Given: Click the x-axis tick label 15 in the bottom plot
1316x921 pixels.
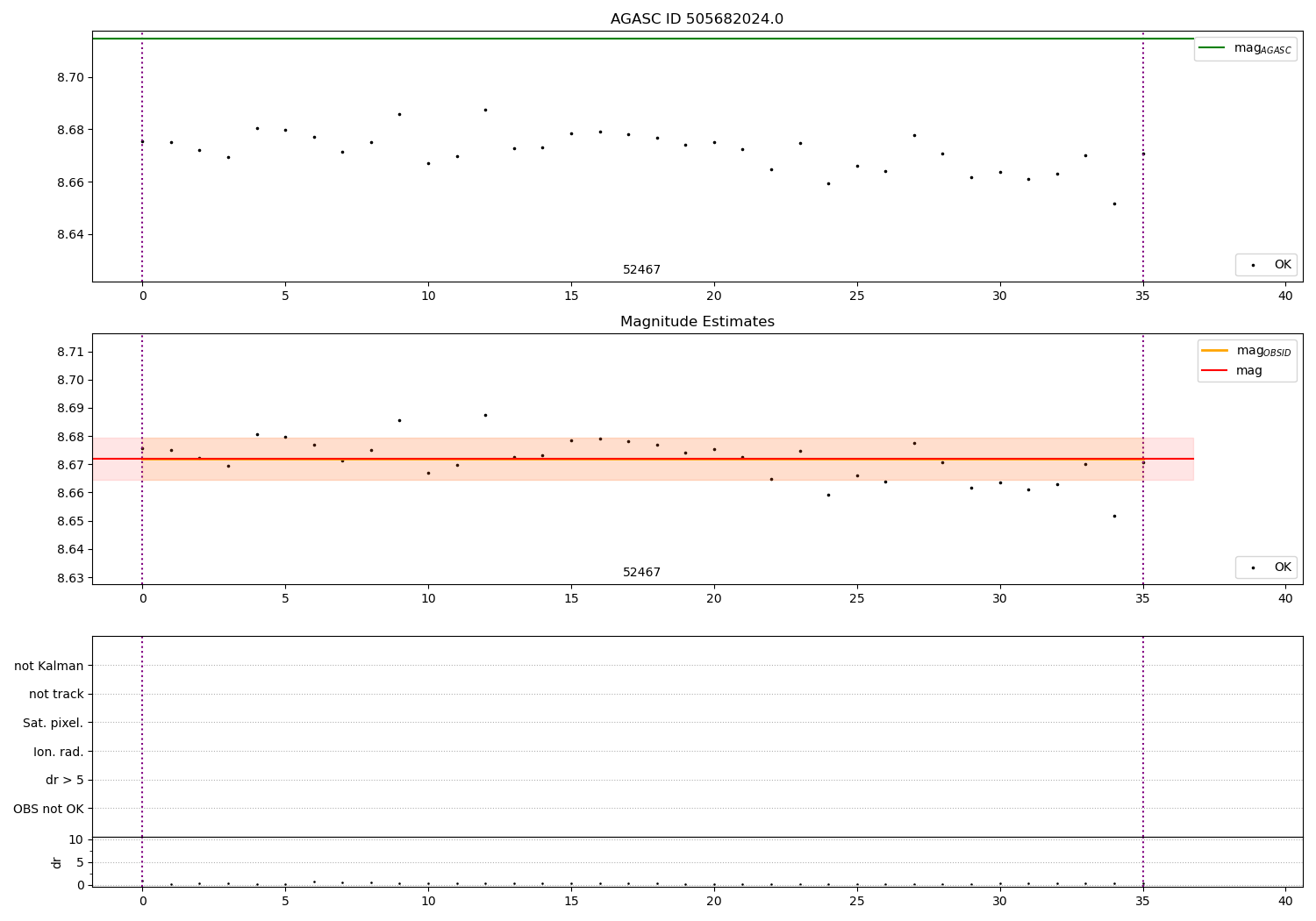Looking at the screenshot, I should [x=571, y=901].
